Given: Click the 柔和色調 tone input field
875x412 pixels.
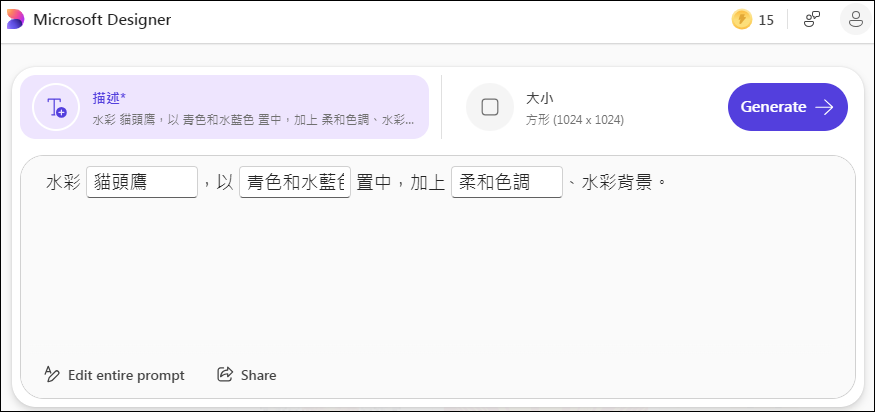Looking at the screenshot, I should (x=507, y=182).
